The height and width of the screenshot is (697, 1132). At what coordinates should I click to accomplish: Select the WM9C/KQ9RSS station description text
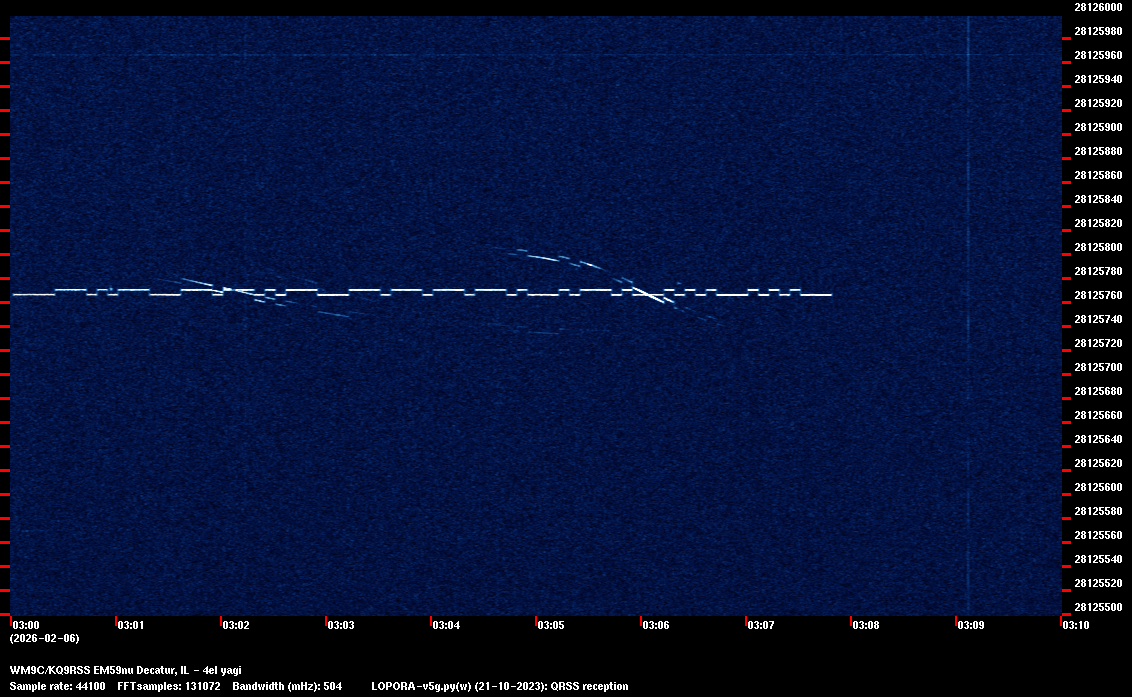(125, 670)
